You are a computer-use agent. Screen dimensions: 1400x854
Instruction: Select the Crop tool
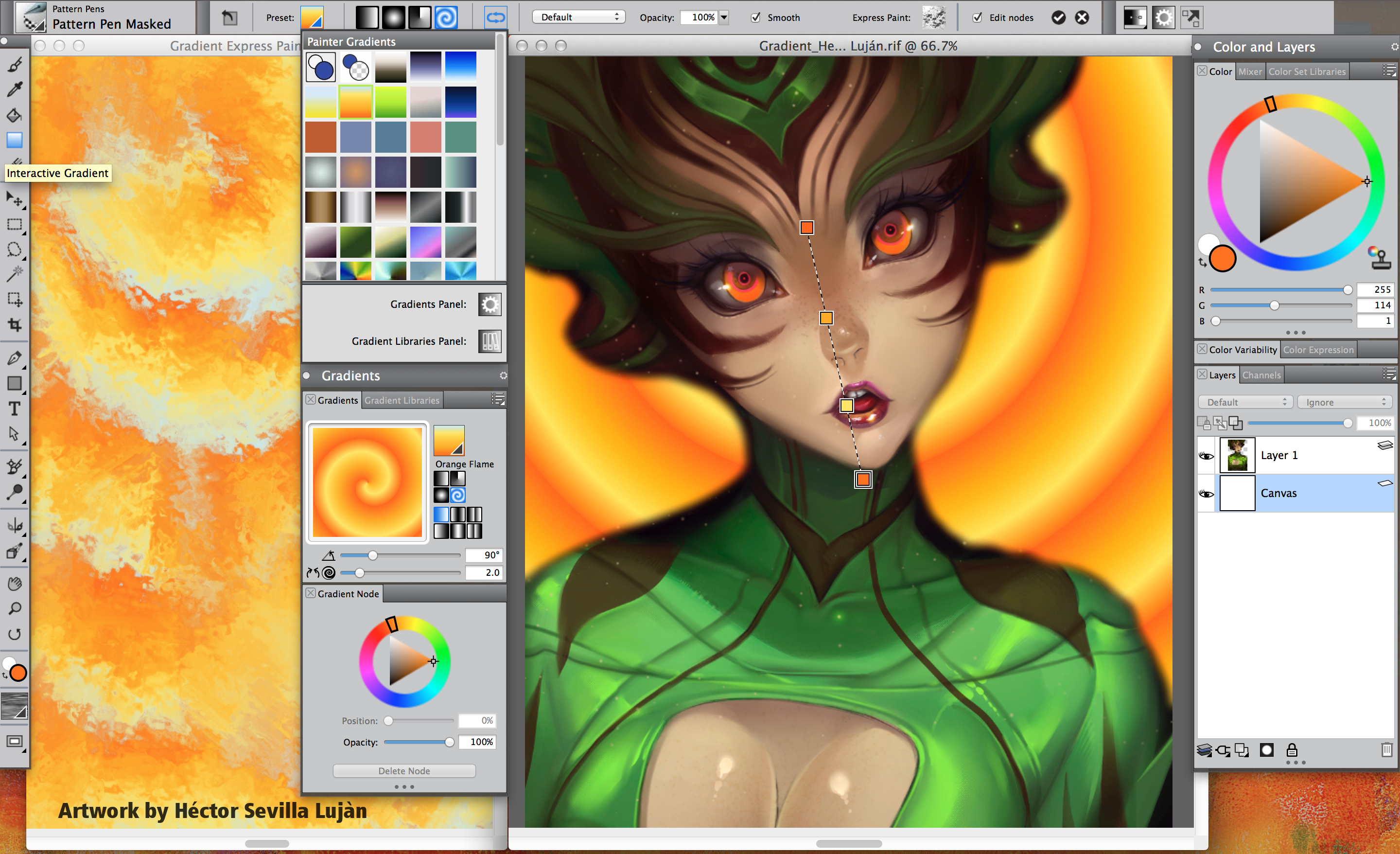coord(14,325)
